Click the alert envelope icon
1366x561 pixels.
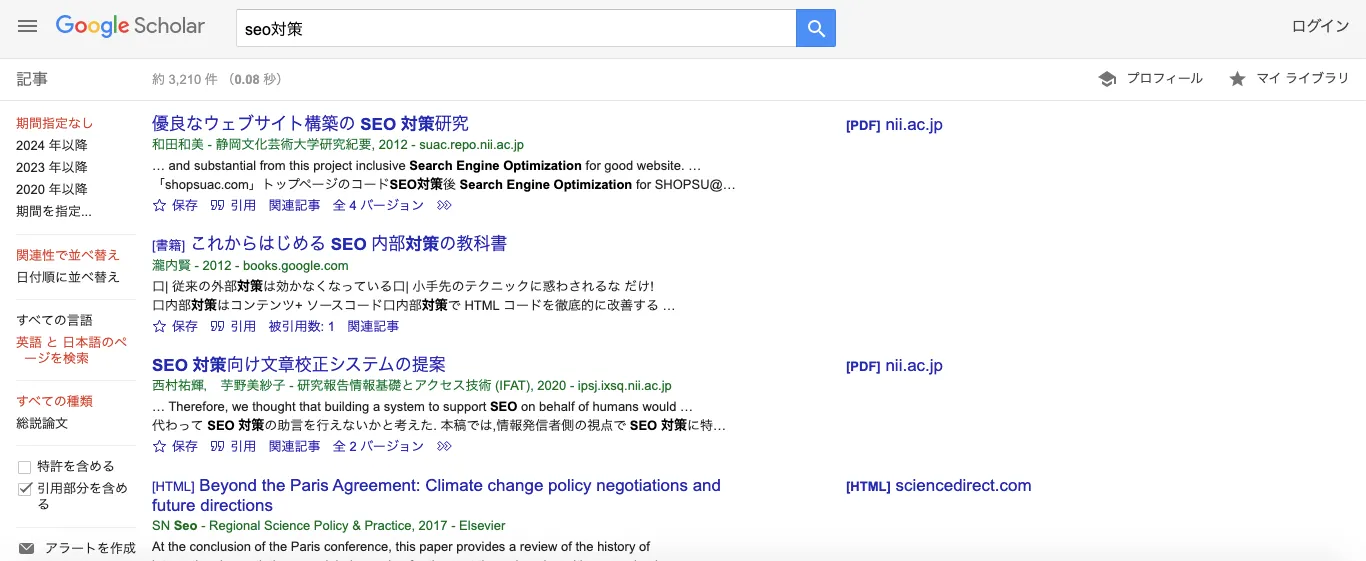tap(27, 548)
